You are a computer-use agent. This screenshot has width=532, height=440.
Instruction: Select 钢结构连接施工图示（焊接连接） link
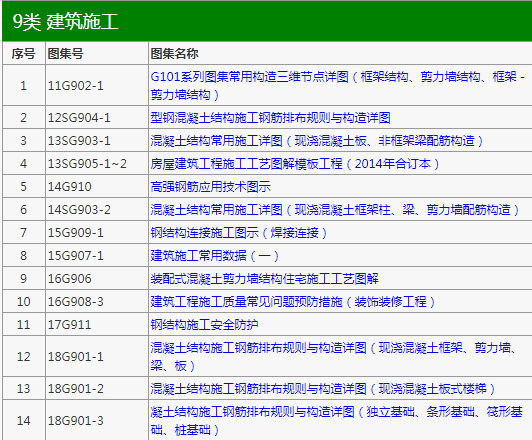[239, 233]
